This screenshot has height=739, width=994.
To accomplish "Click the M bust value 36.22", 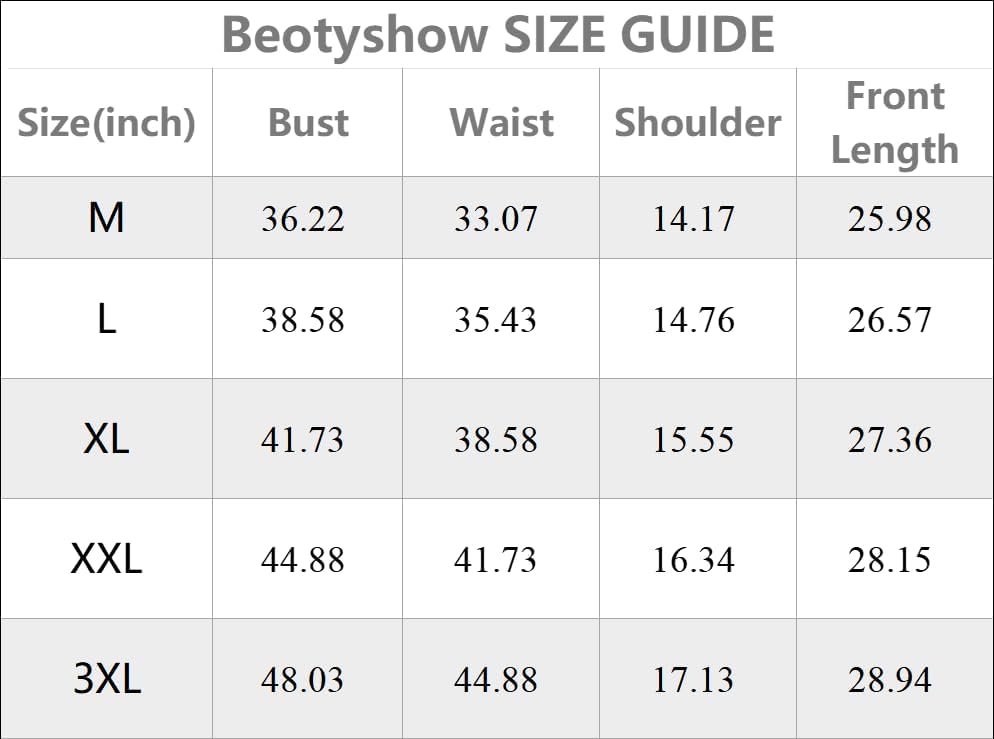I will pos(303,219).
